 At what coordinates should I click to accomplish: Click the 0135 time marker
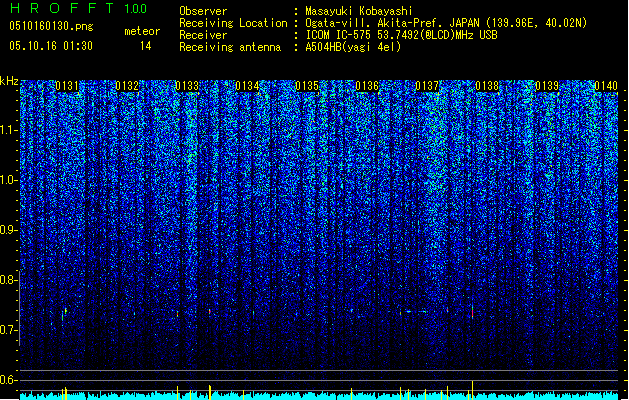click(x=307, y=86)
